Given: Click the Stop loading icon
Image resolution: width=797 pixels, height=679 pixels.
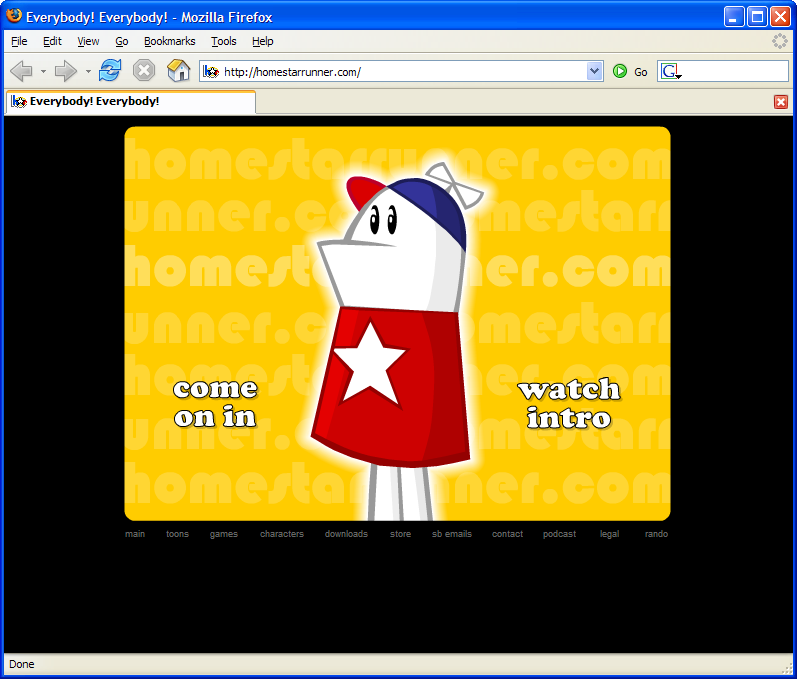Looking at the screenshot, I should 144,71.
